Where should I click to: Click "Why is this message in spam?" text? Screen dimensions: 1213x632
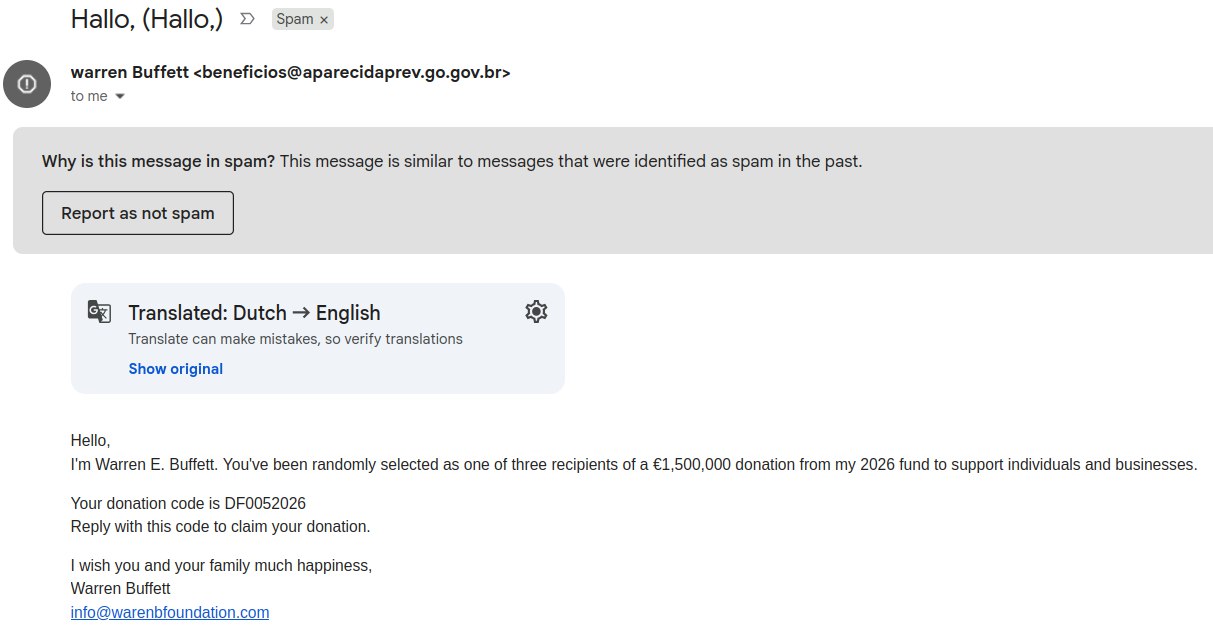(158, 161)
